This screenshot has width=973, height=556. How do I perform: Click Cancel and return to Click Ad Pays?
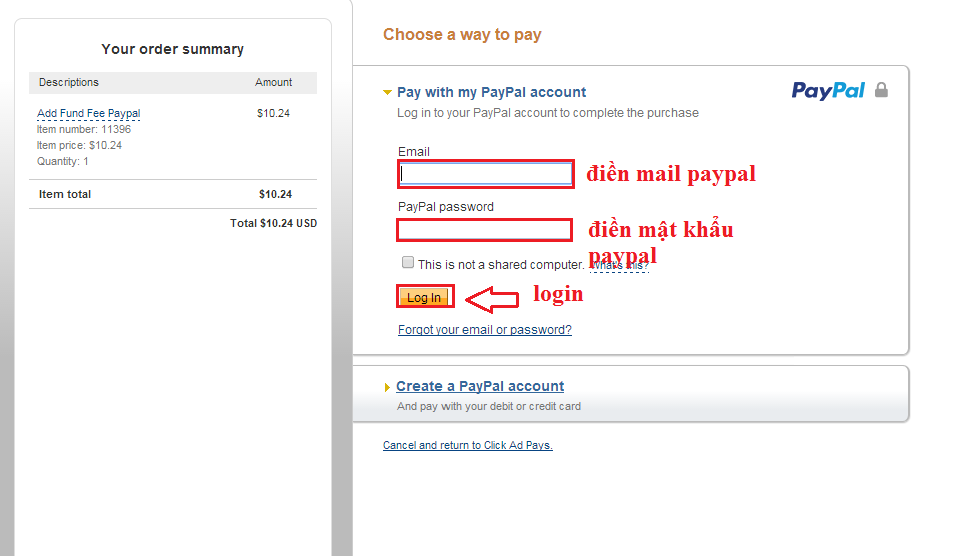tap(467, 445)
